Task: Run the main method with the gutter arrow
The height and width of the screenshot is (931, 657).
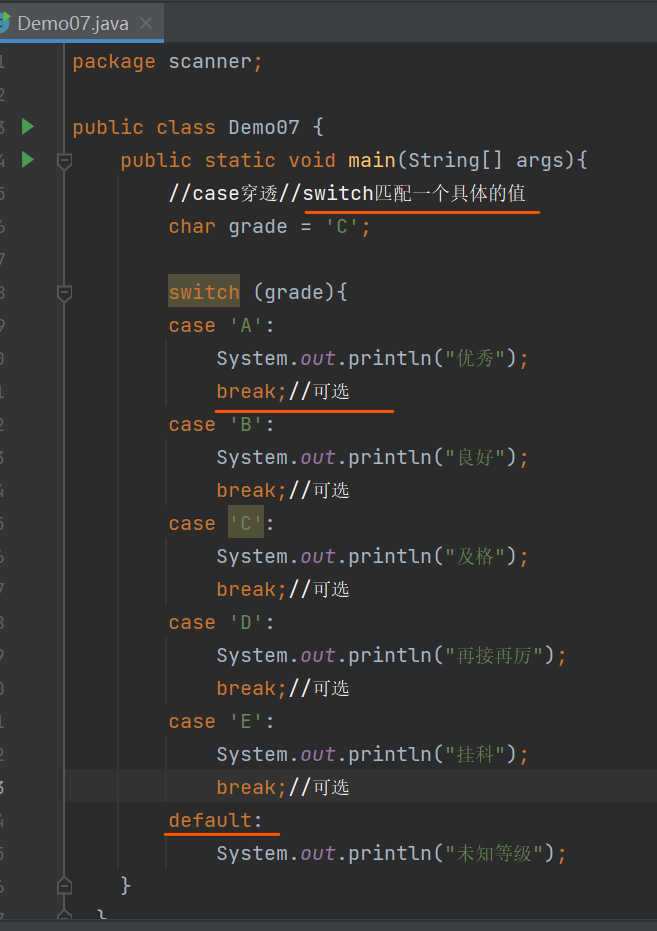Action: (28, 160)
